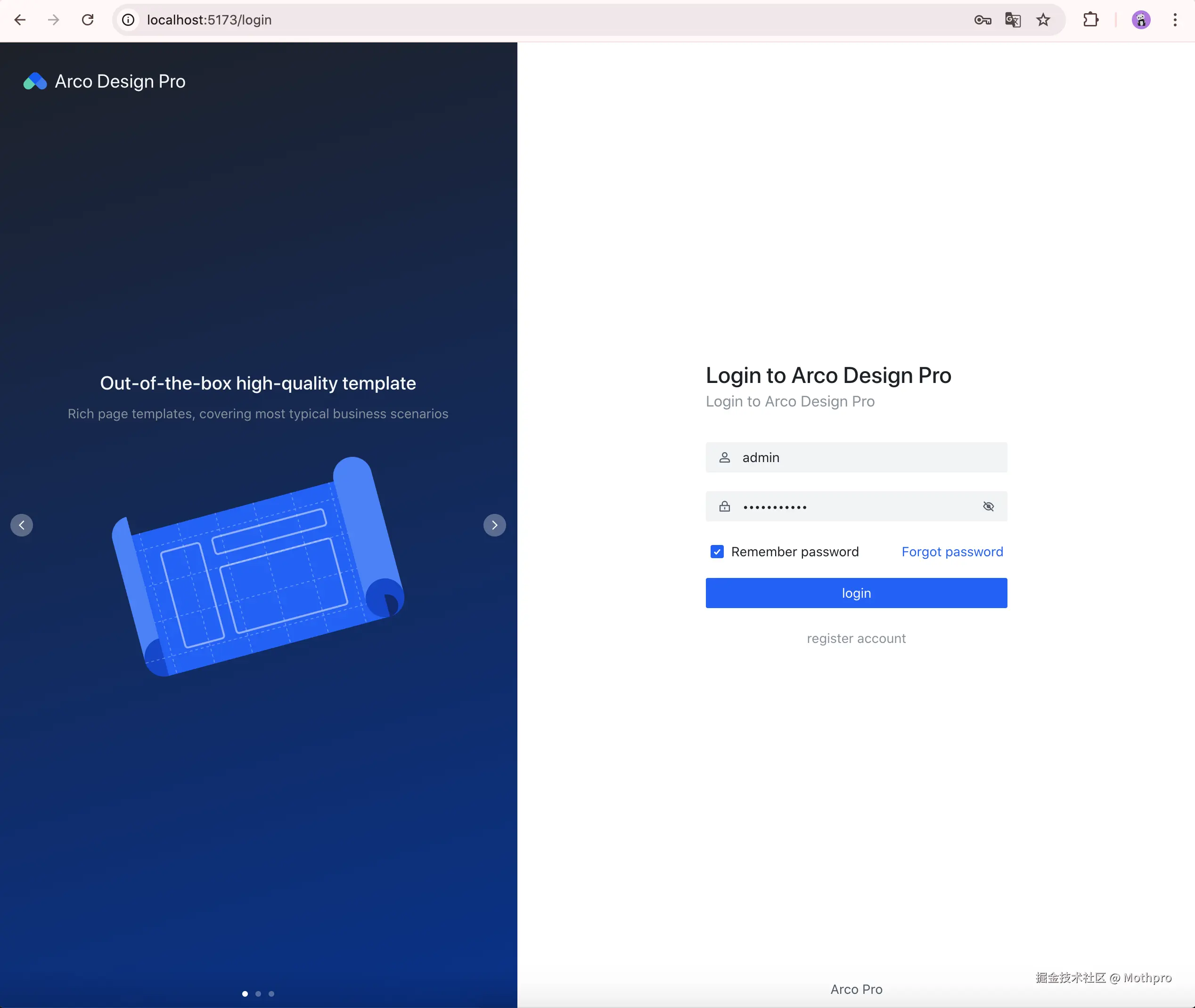Click the register account link

(856, 638)
